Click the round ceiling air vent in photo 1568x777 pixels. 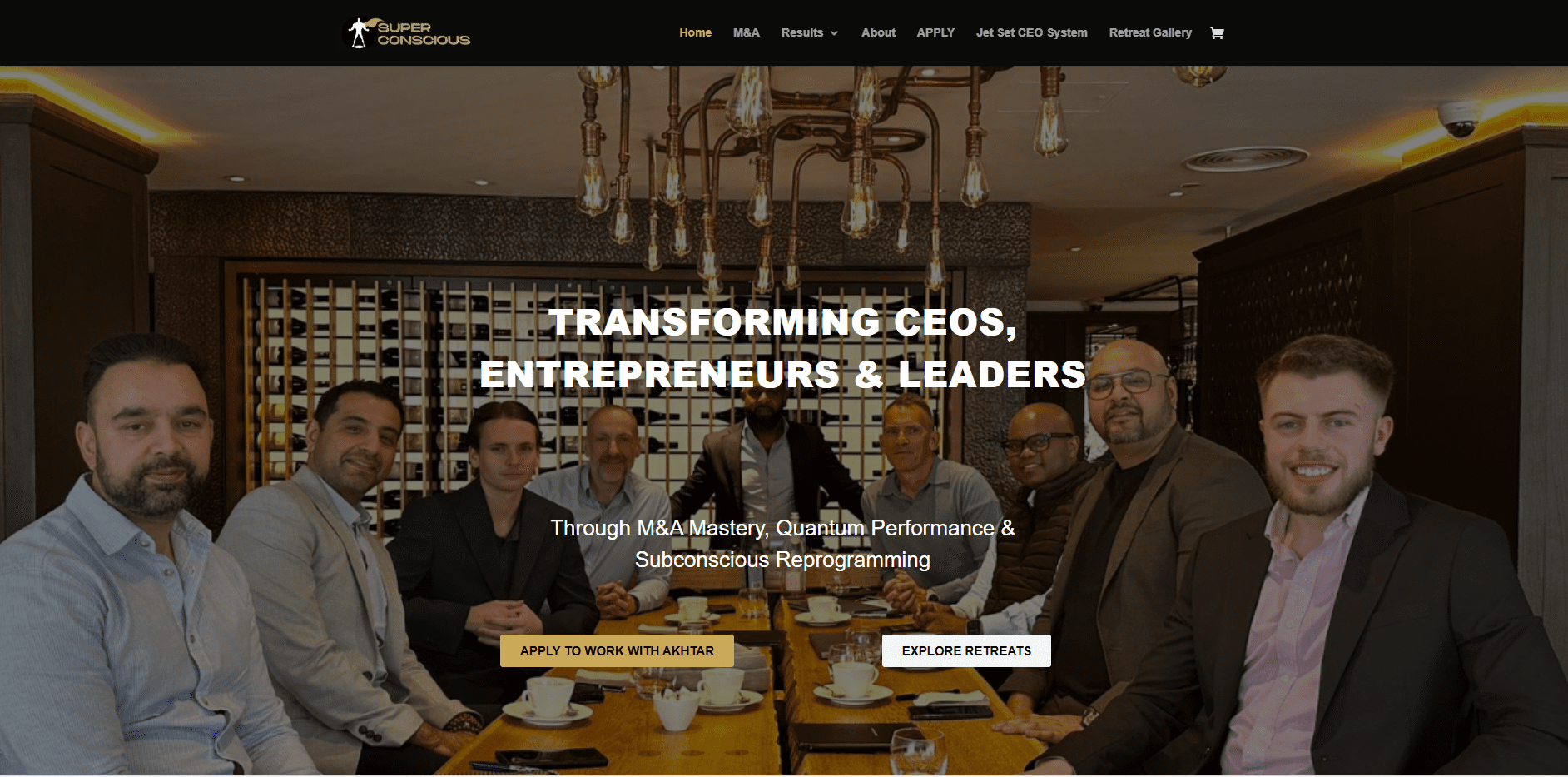[x=1246, y=158]
